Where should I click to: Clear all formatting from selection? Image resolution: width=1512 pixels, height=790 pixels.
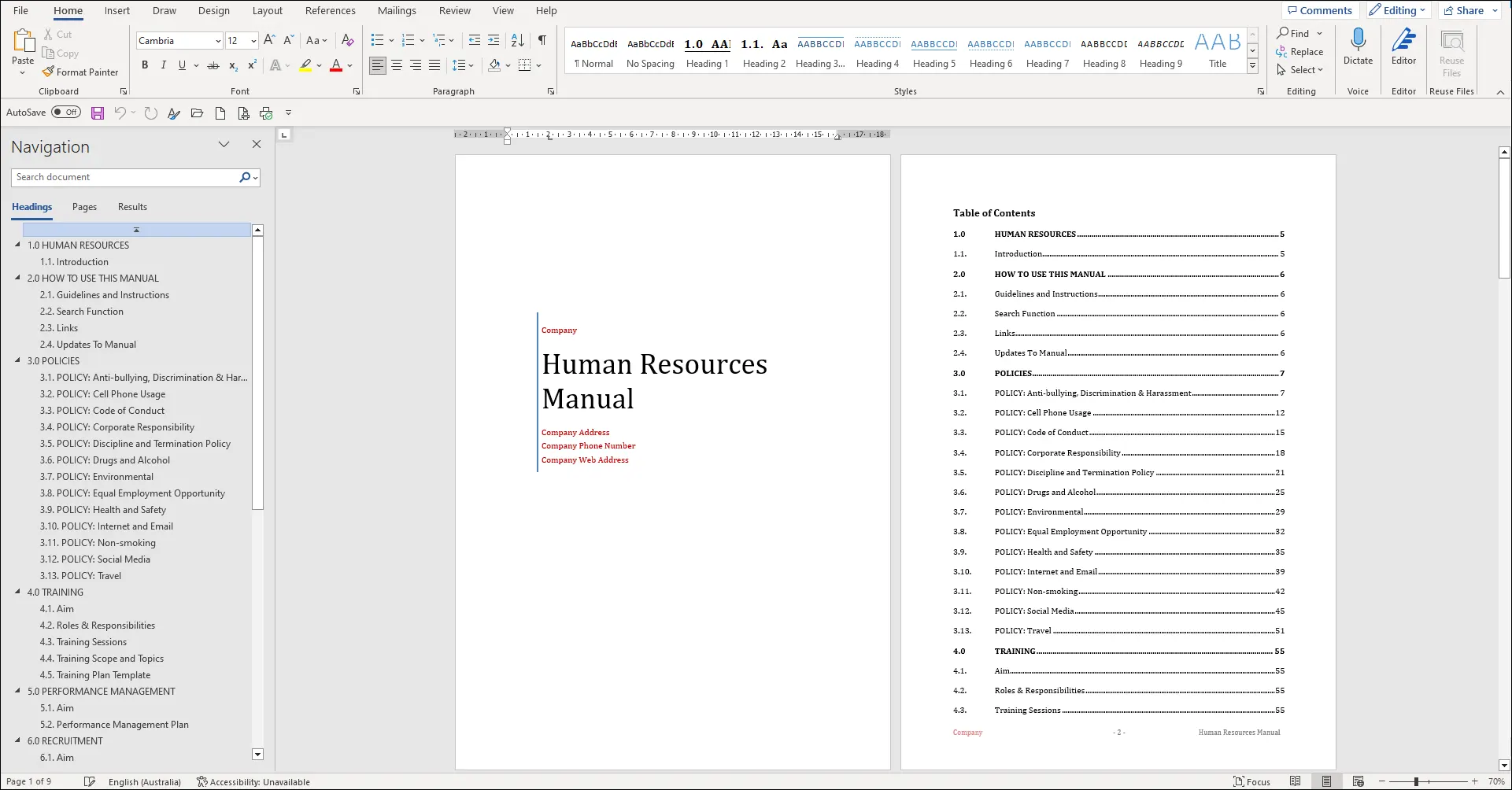coord(348,40)
